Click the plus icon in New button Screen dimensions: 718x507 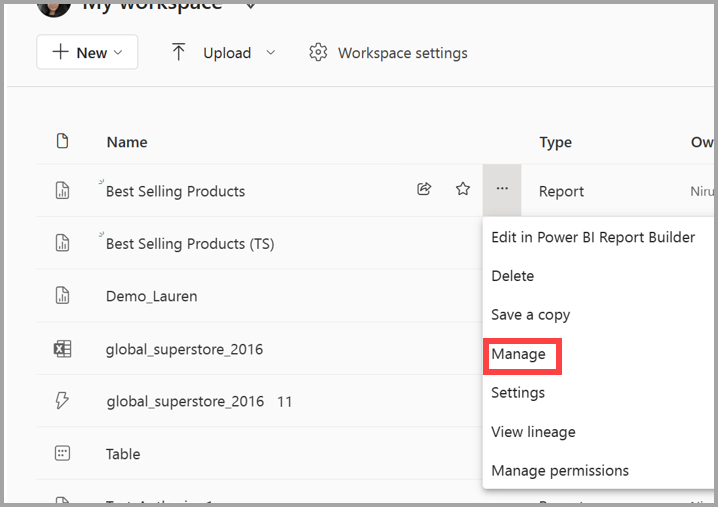point(60,51)
